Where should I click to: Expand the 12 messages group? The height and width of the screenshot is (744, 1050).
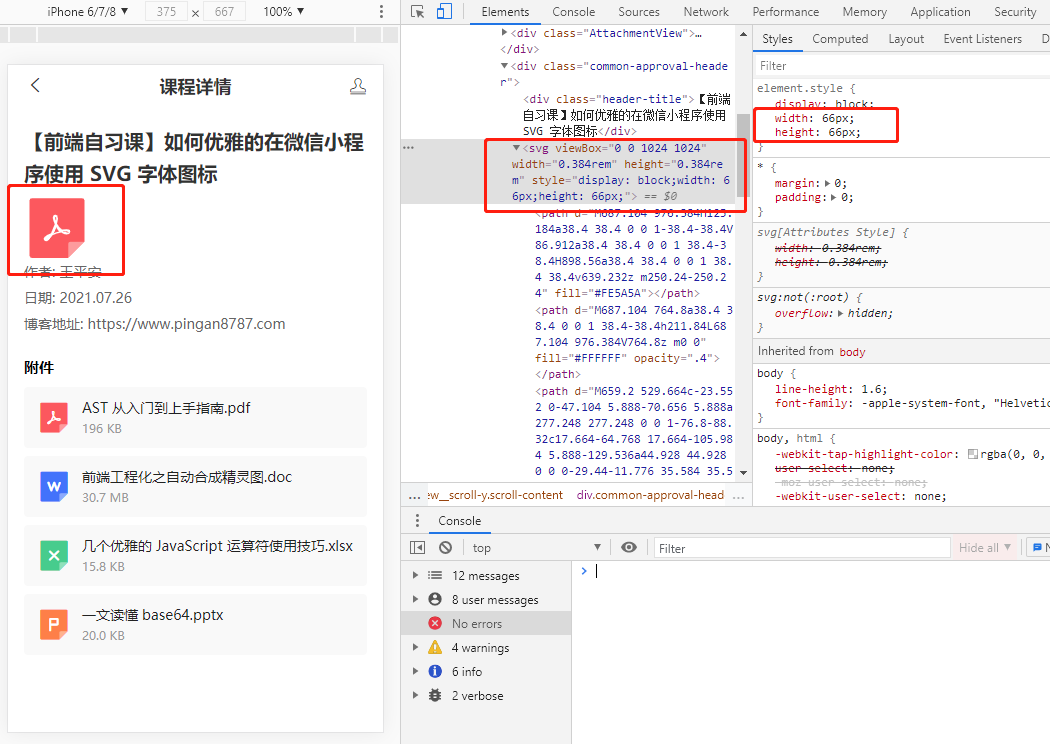pos(415,575)
